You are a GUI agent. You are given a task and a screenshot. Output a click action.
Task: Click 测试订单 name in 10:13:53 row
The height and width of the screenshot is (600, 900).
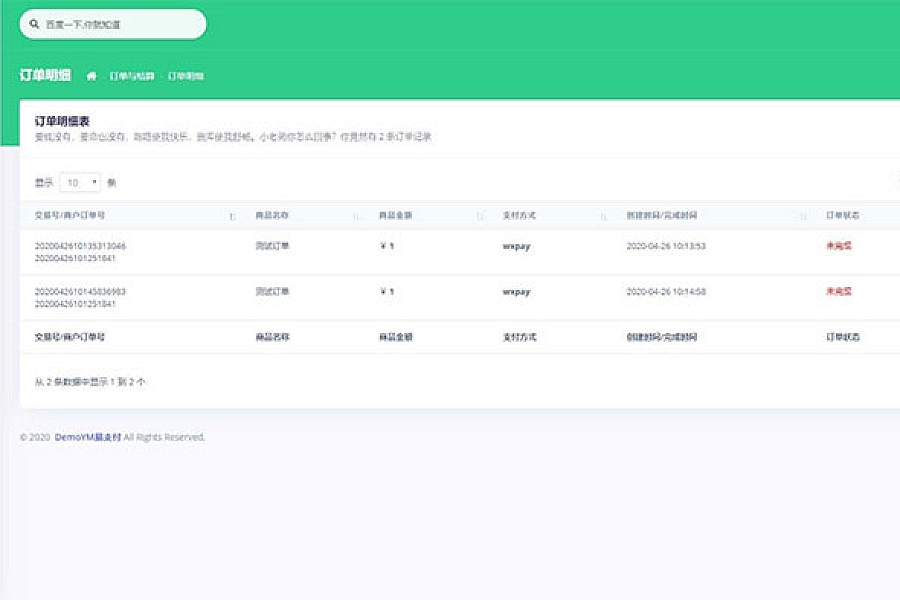272,246
